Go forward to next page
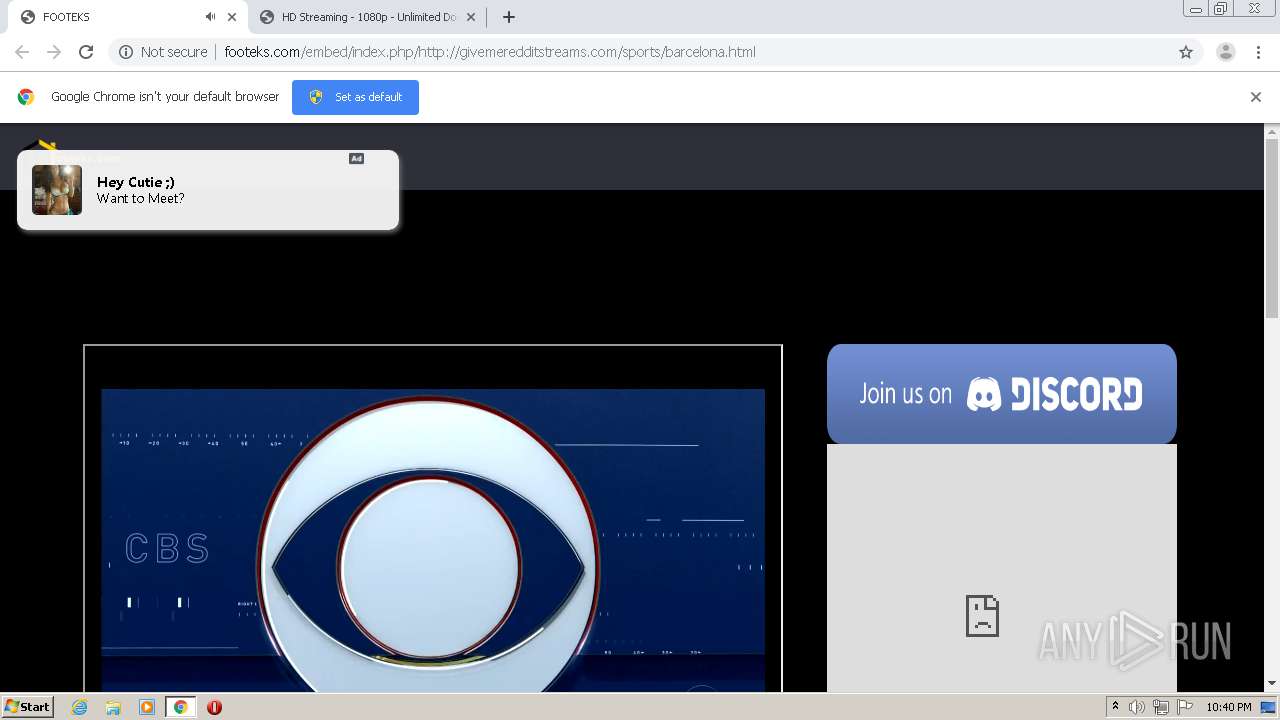This screenshot has height=720, width=1280. 54,52
